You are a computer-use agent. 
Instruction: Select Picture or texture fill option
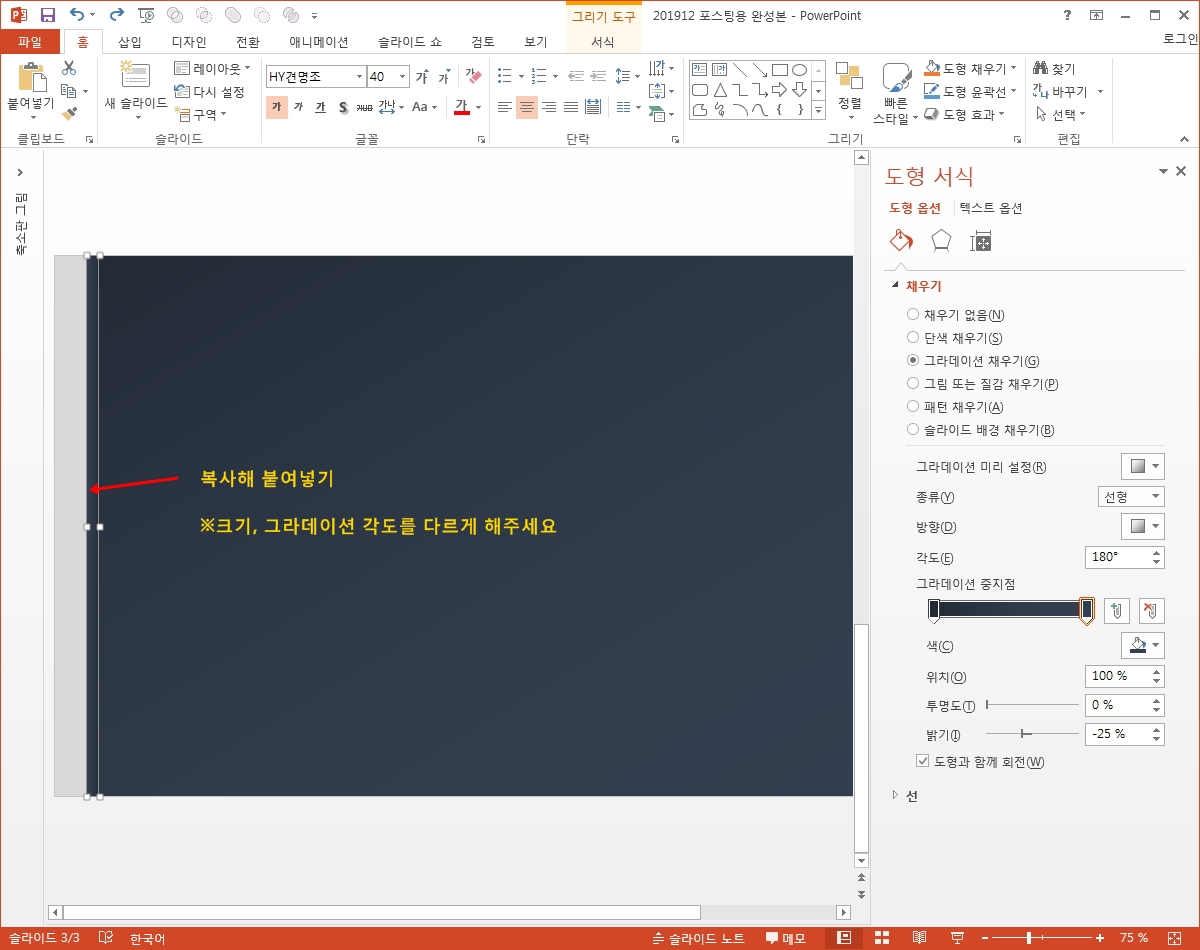[982, 384]
